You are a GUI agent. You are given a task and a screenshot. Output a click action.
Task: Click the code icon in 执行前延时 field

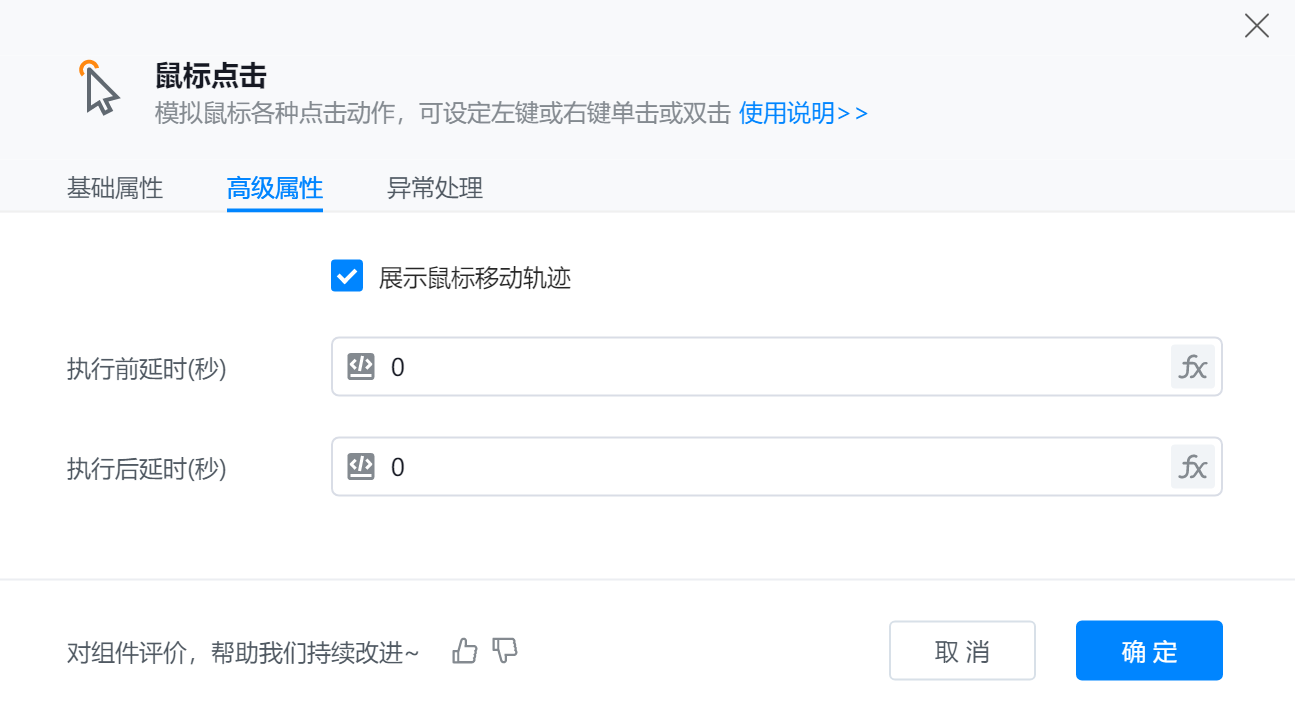361,367
